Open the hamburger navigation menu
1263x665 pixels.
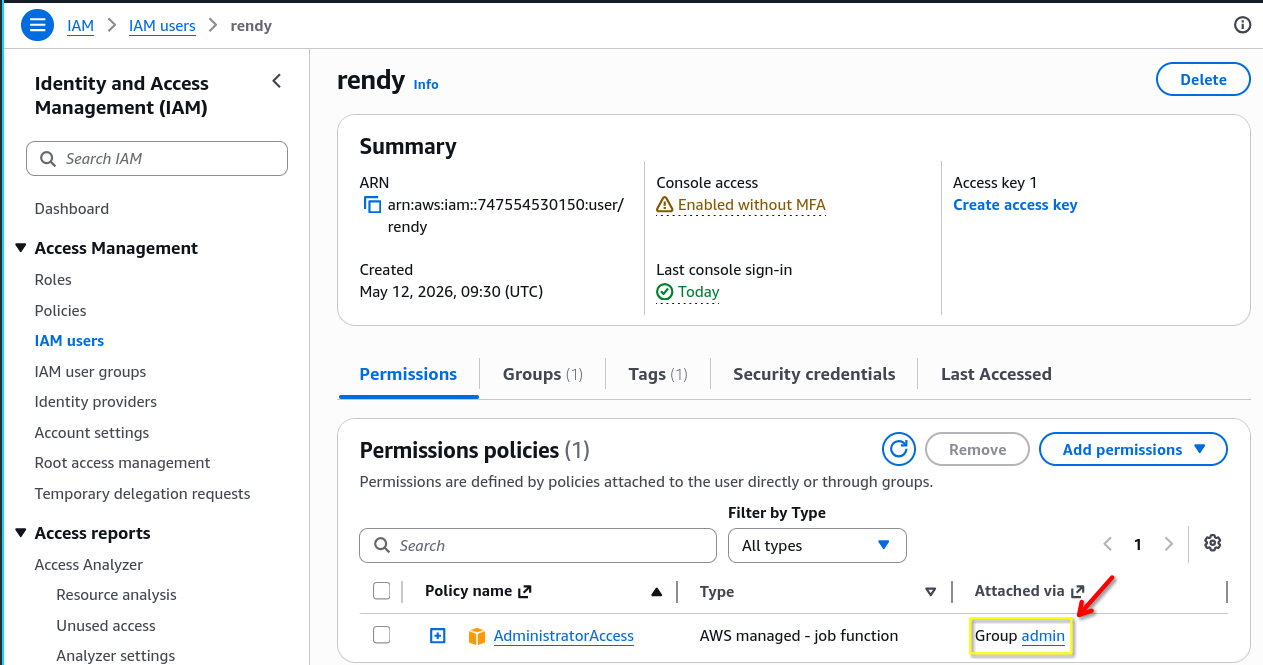(x=37, y=25)
